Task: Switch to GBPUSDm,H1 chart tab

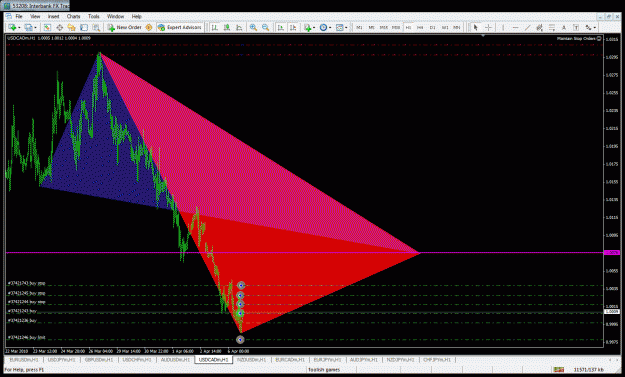Action: 99,360
